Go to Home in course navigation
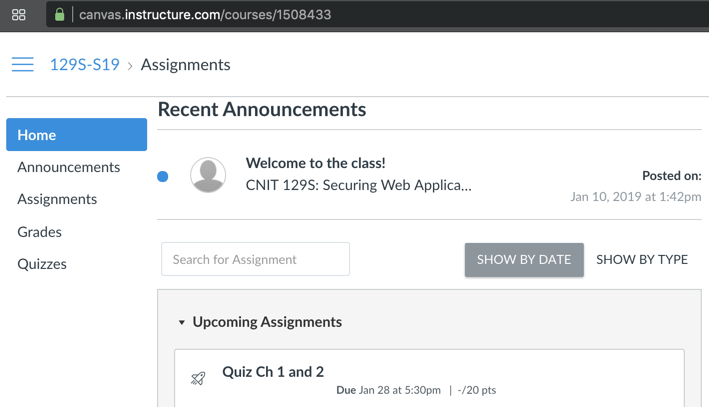709x407 pixels. coord(76,135)
